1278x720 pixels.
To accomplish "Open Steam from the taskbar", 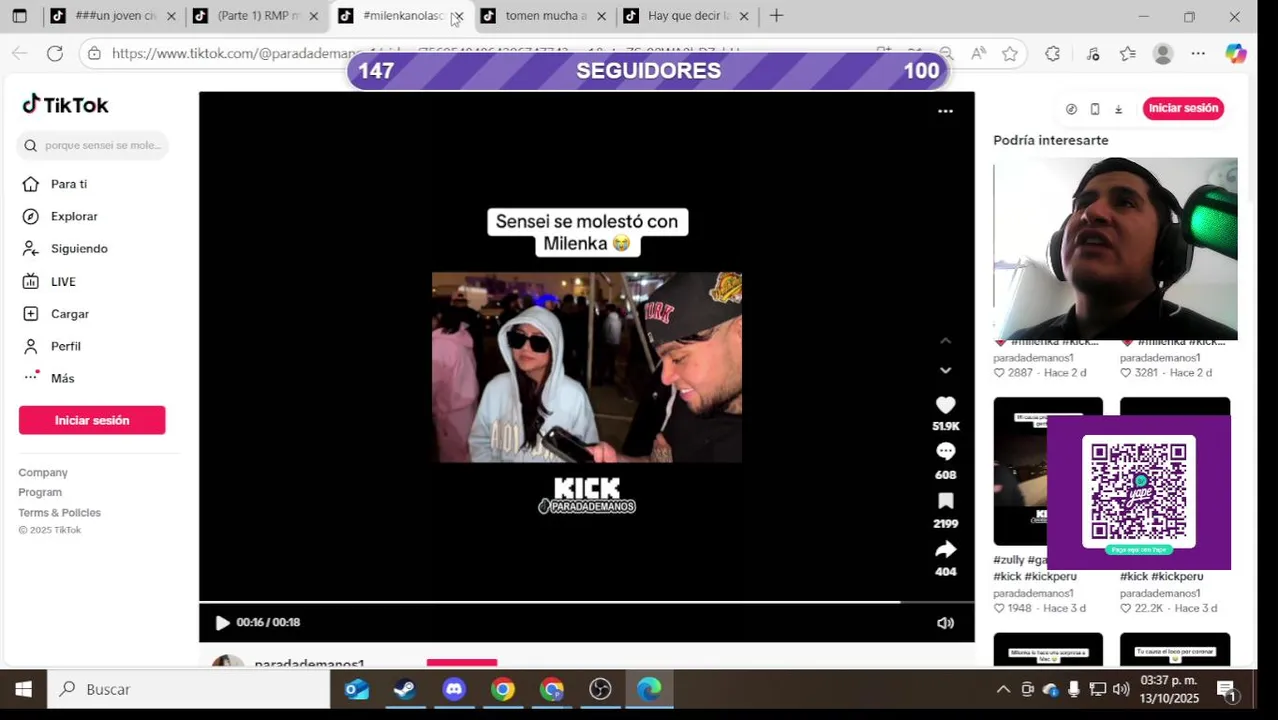I will [x=405, y=689].
